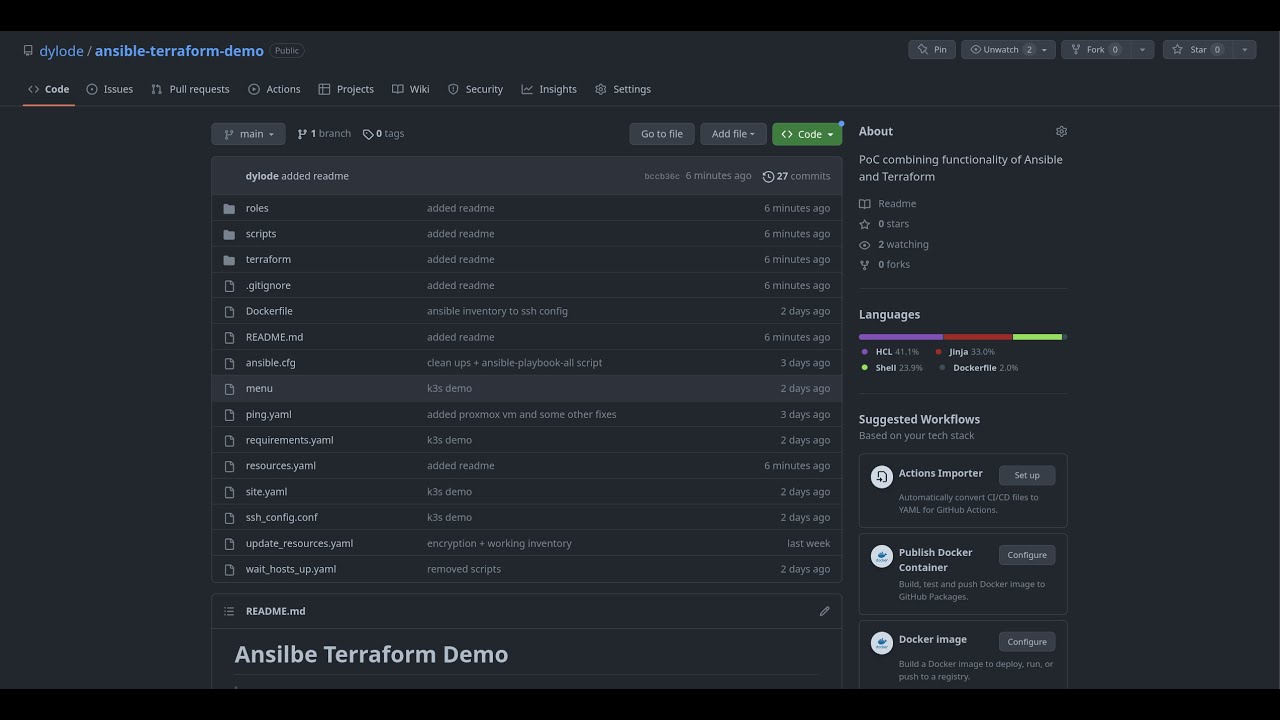Click the repository icon beside dylode

pyautogui.click(x=28, y=50)
